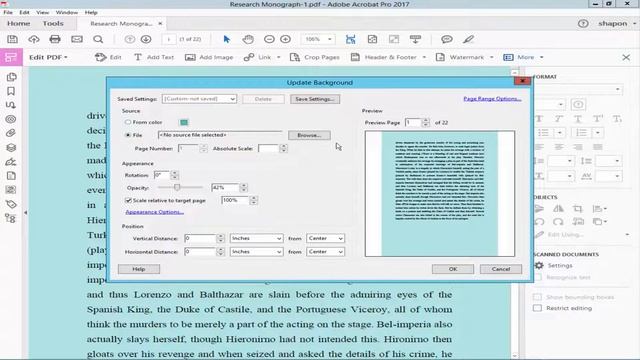
Task: Open Vertical Distance from Center dropdown
Action: [325, 238]
